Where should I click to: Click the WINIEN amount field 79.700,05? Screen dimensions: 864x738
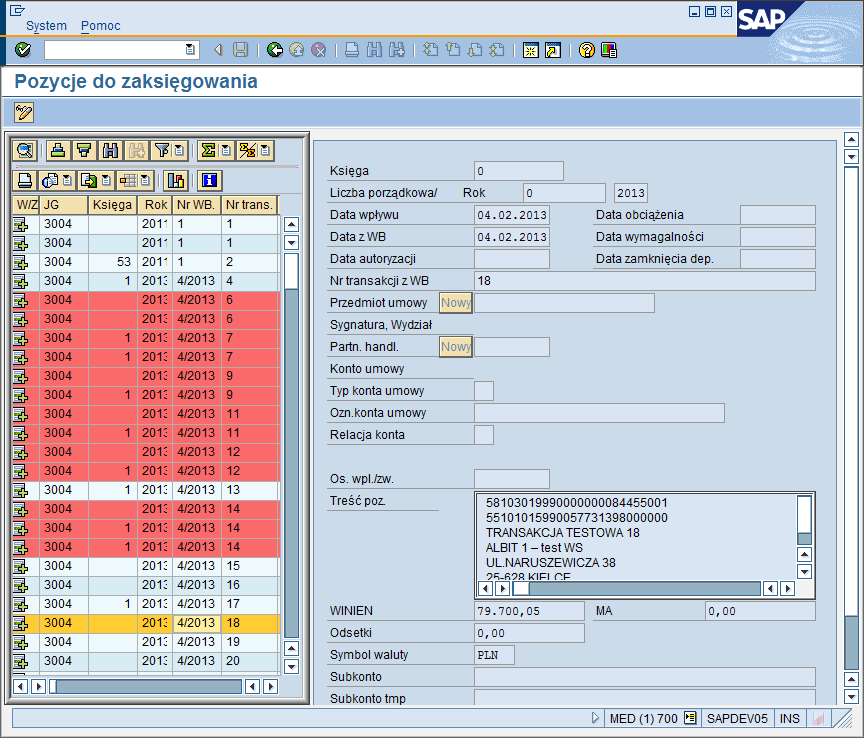pyautogui.click(x=529, y=611)
